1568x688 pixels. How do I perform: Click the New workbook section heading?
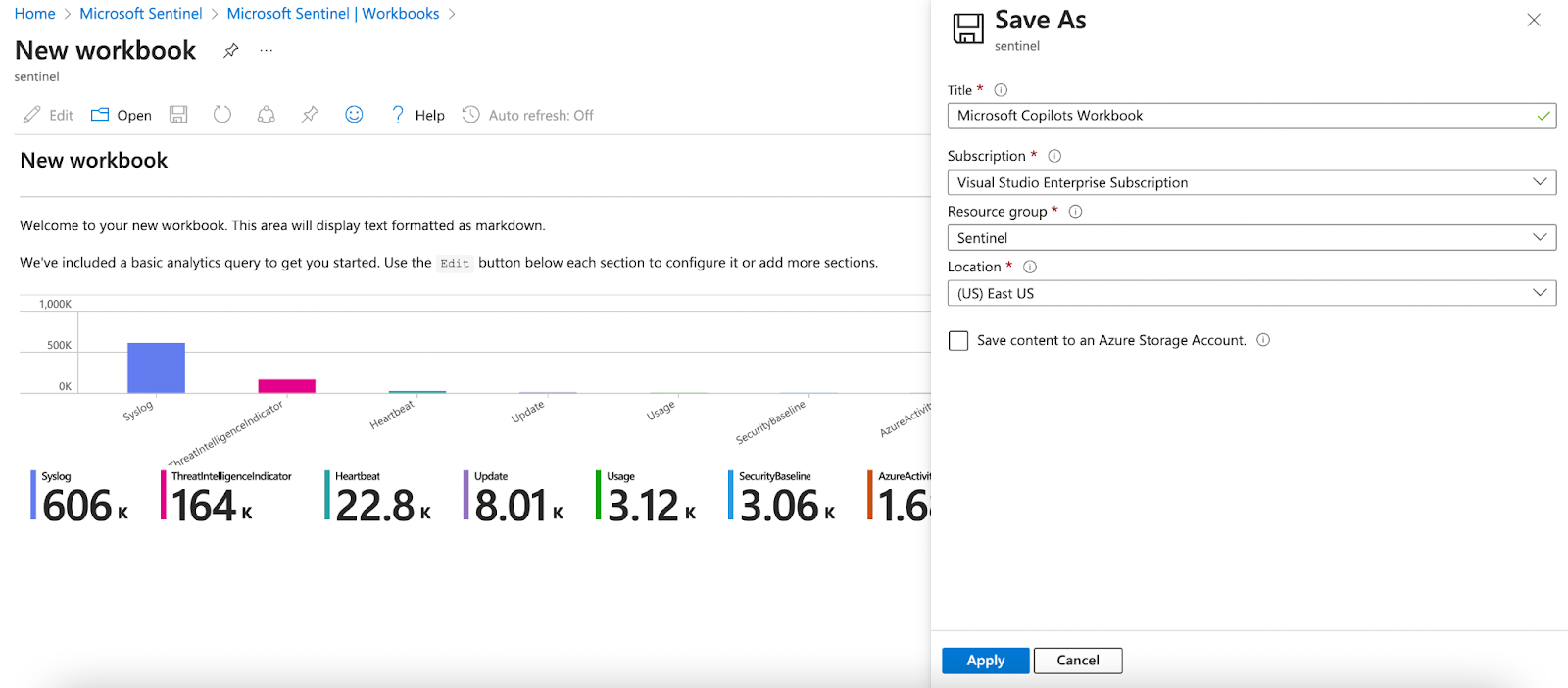(94, 161)
